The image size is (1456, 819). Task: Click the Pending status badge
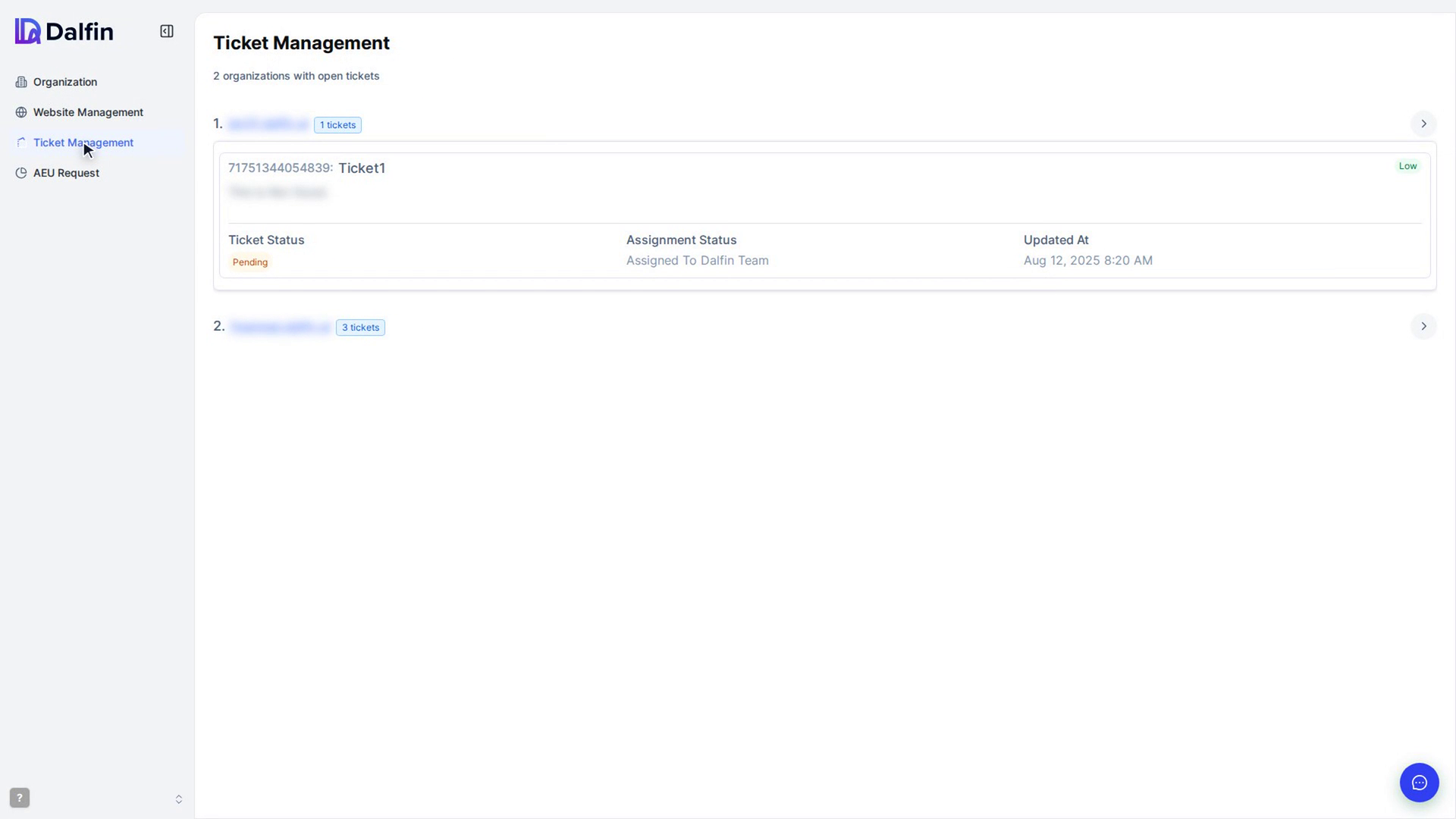click(x=250, y=262)
